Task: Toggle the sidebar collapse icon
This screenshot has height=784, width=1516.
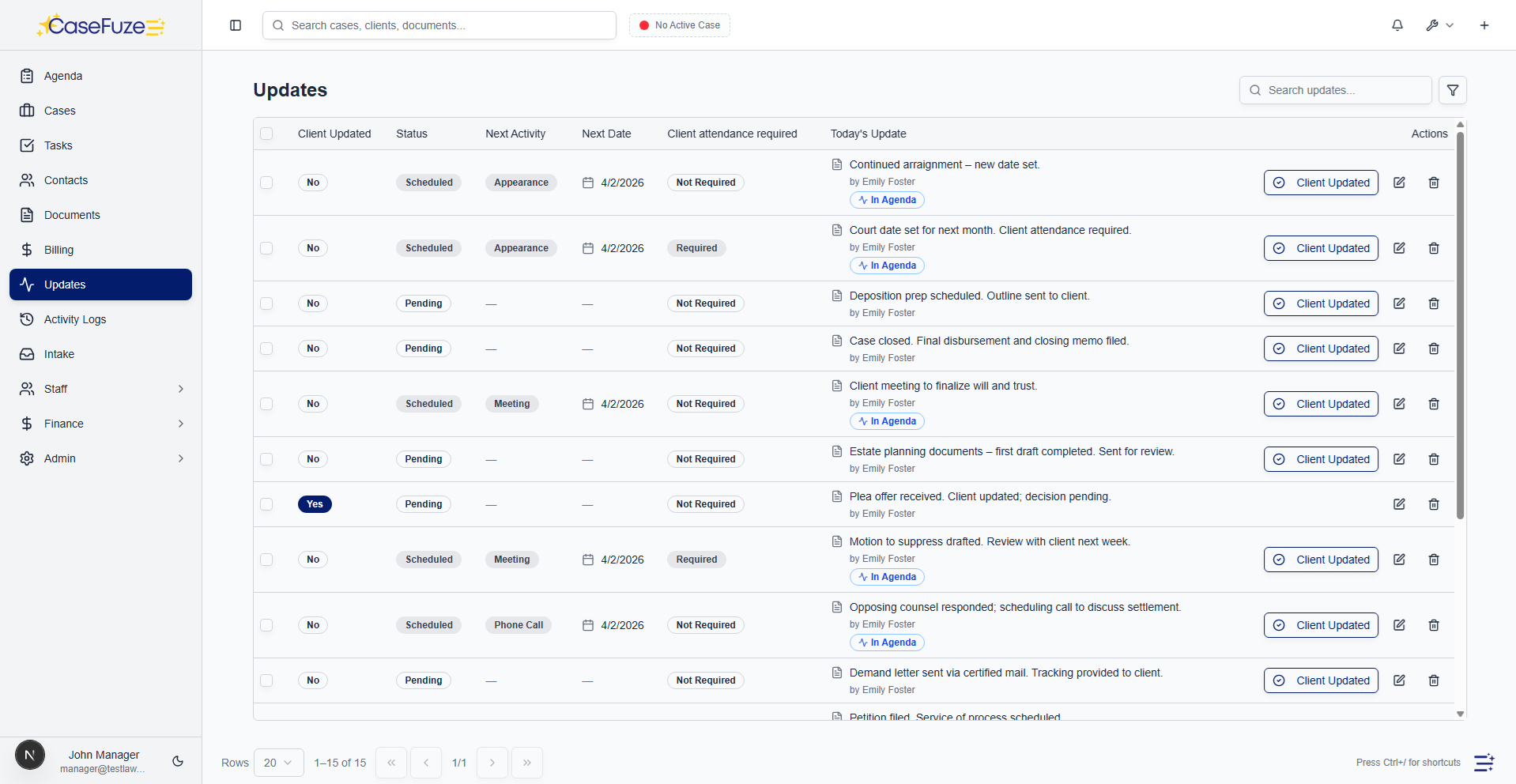Action: tap(235, 25)
